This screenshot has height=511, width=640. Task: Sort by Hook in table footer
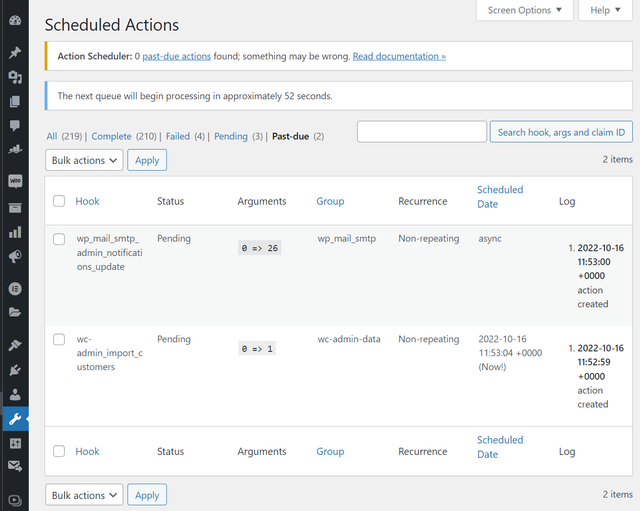pos(87,451)
